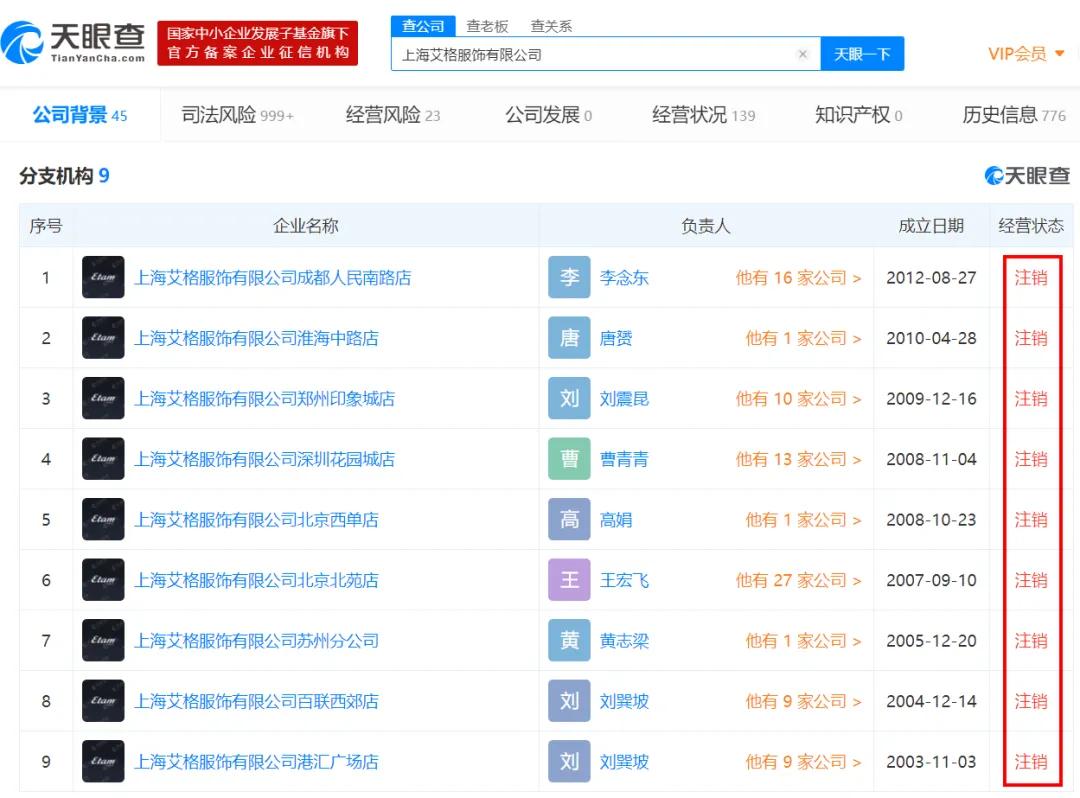Clear the search box with the X icon

(x=803, y=55)
